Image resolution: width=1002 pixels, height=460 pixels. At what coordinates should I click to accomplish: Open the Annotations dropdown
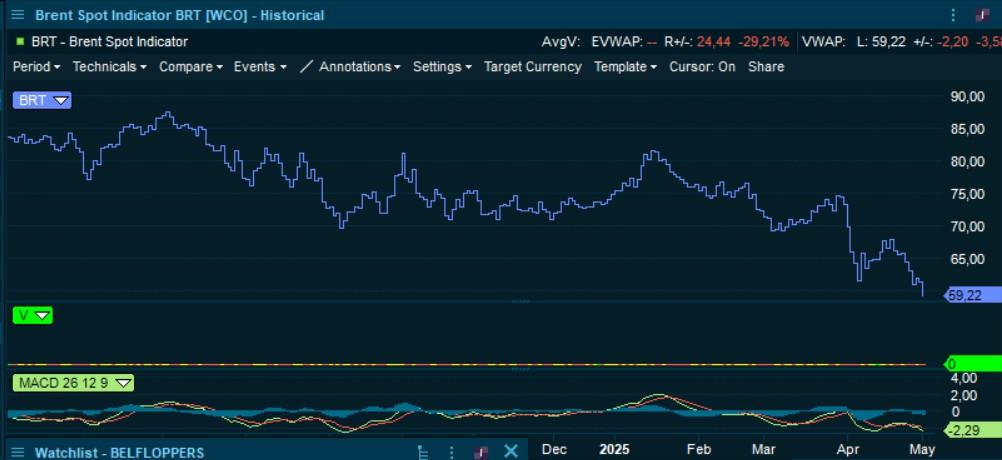360,66
